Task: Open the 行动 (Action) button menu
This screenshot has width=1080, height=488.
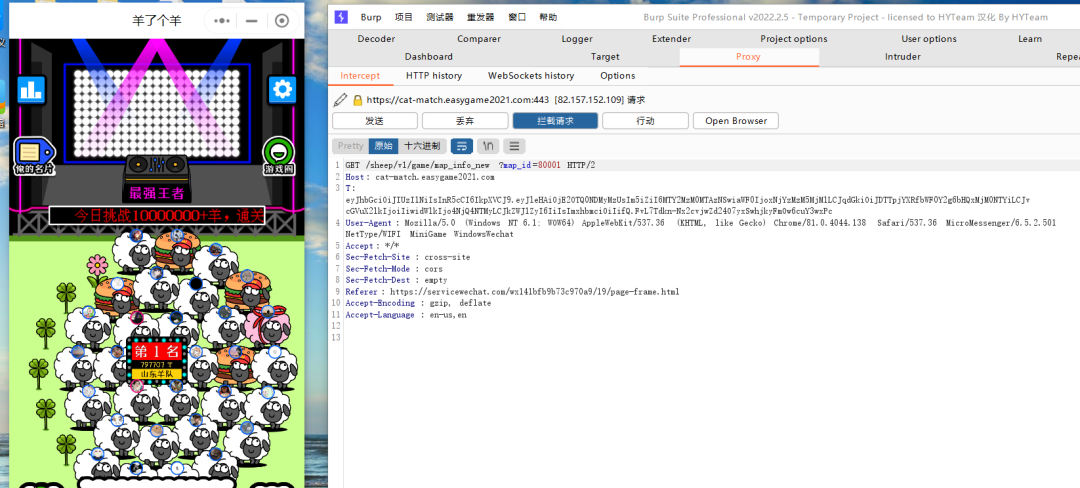Action: [645, 120]
